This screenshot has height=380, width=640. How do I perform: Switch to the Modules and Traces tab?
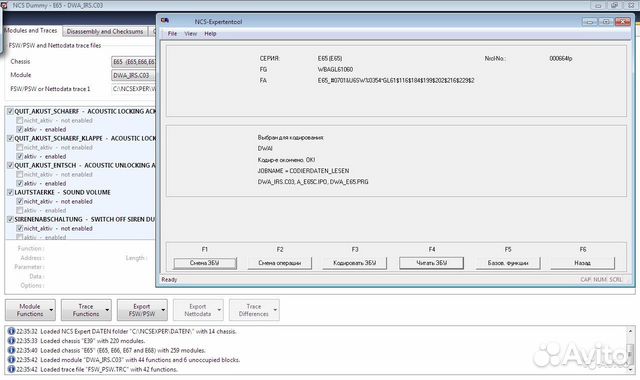coord(31,31)
